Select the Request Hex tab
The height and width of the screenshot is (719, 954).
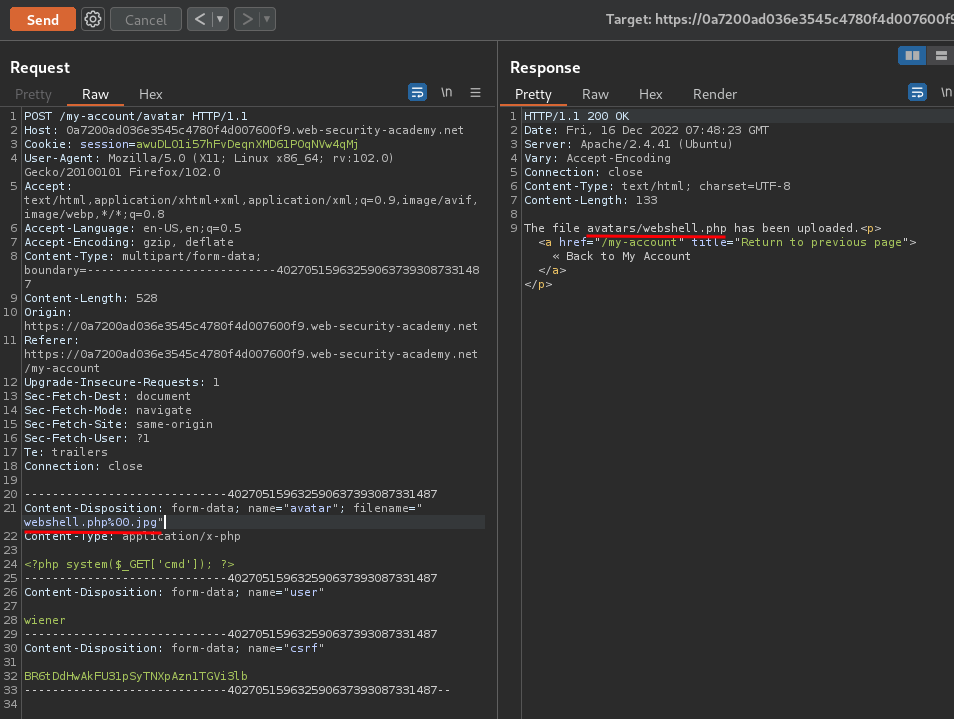151,94
